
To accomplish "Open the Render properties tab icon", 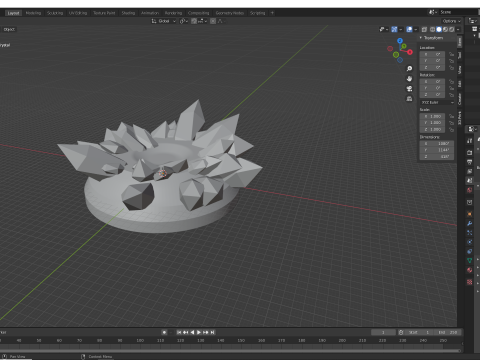I will tap(469, 153).
